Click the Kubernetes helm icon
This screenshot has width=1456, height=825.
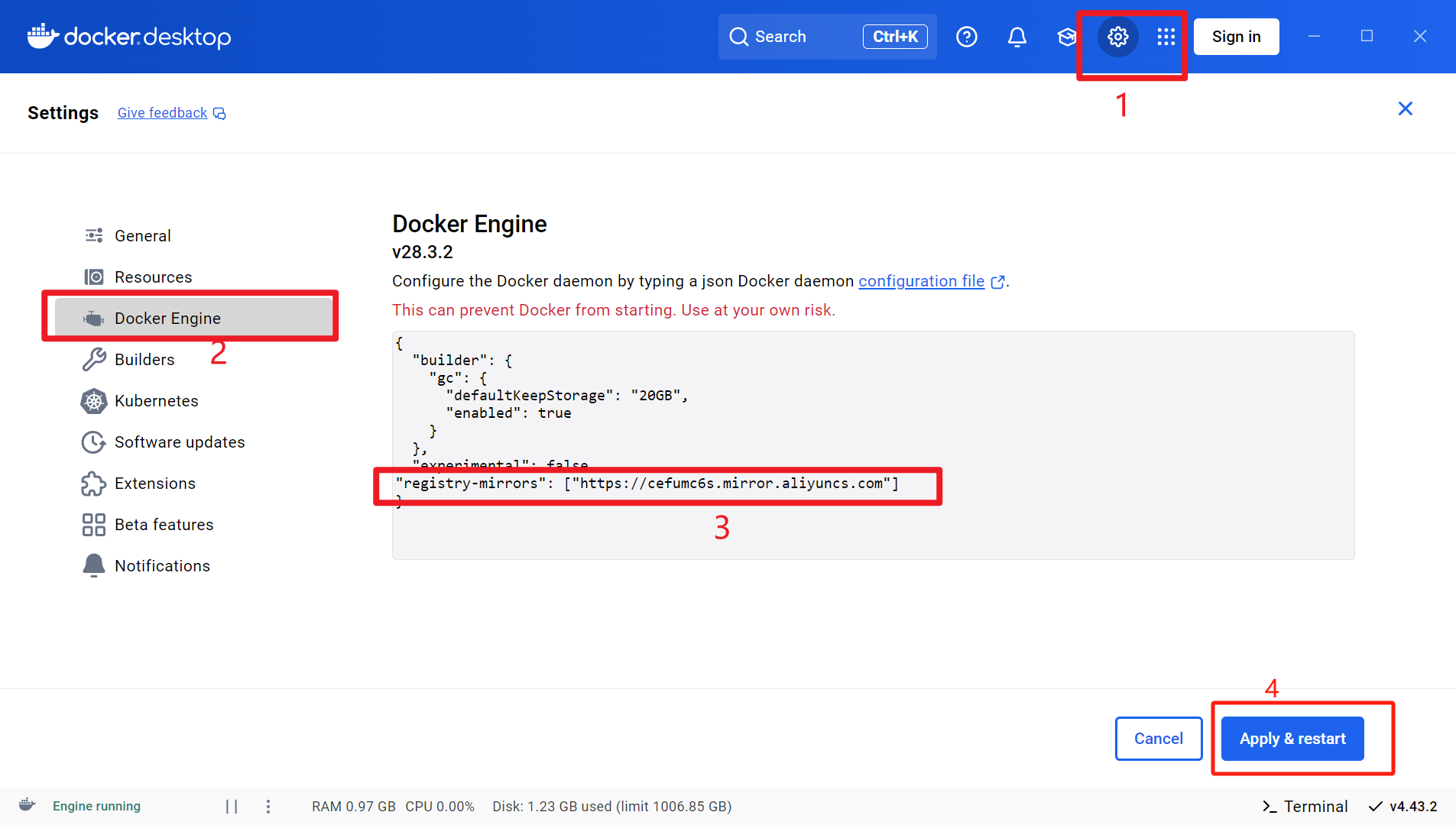(94, 400)
